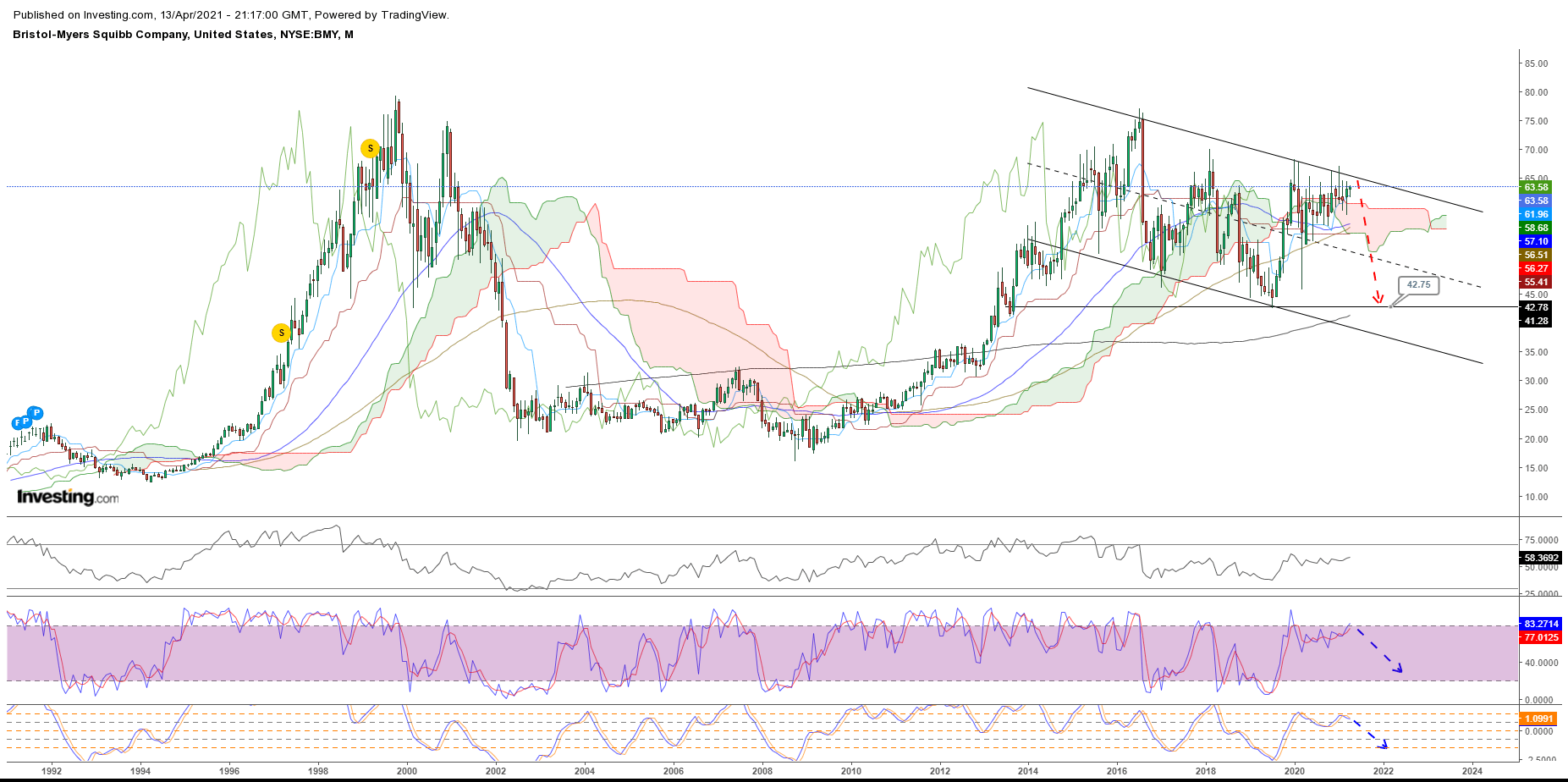The image size is (1568, 782).
Task: Click the 2002 year on time axis
Action: click(x=496, y=771)
